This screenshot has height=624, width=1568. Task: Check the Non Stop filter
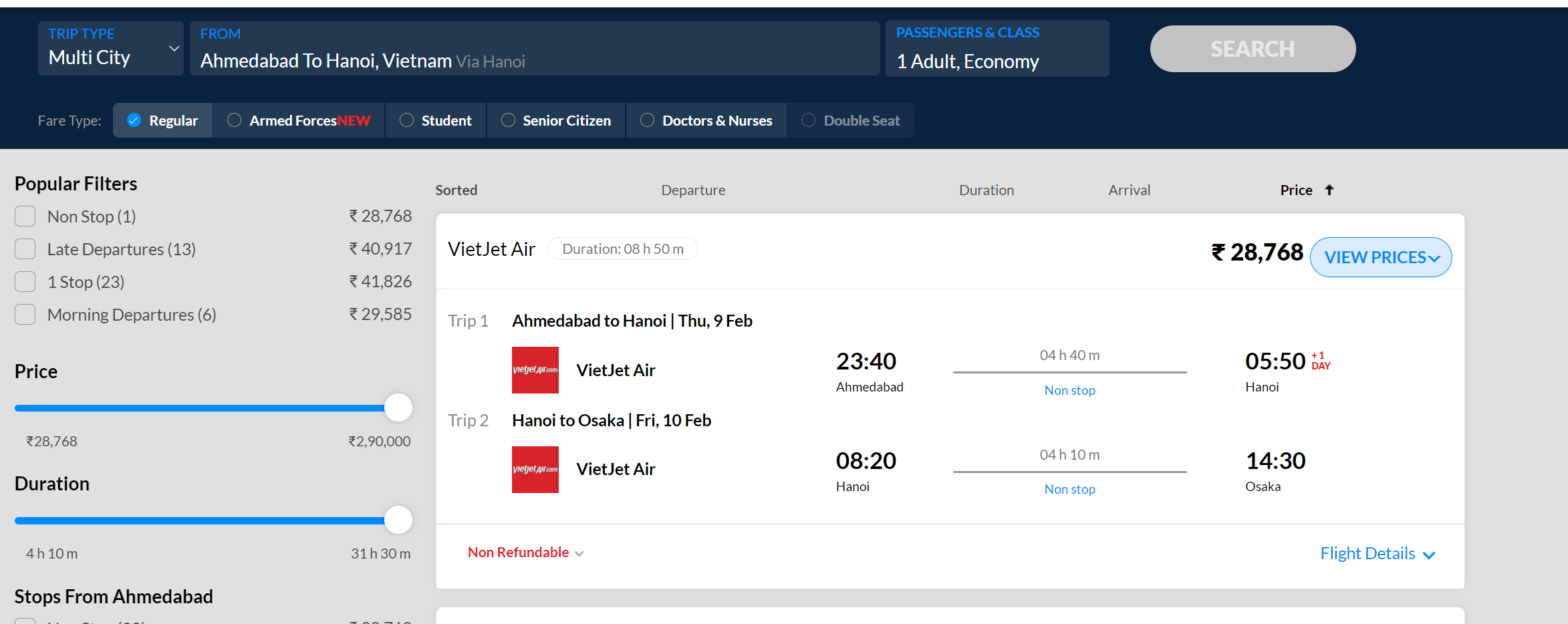[25, 216]
